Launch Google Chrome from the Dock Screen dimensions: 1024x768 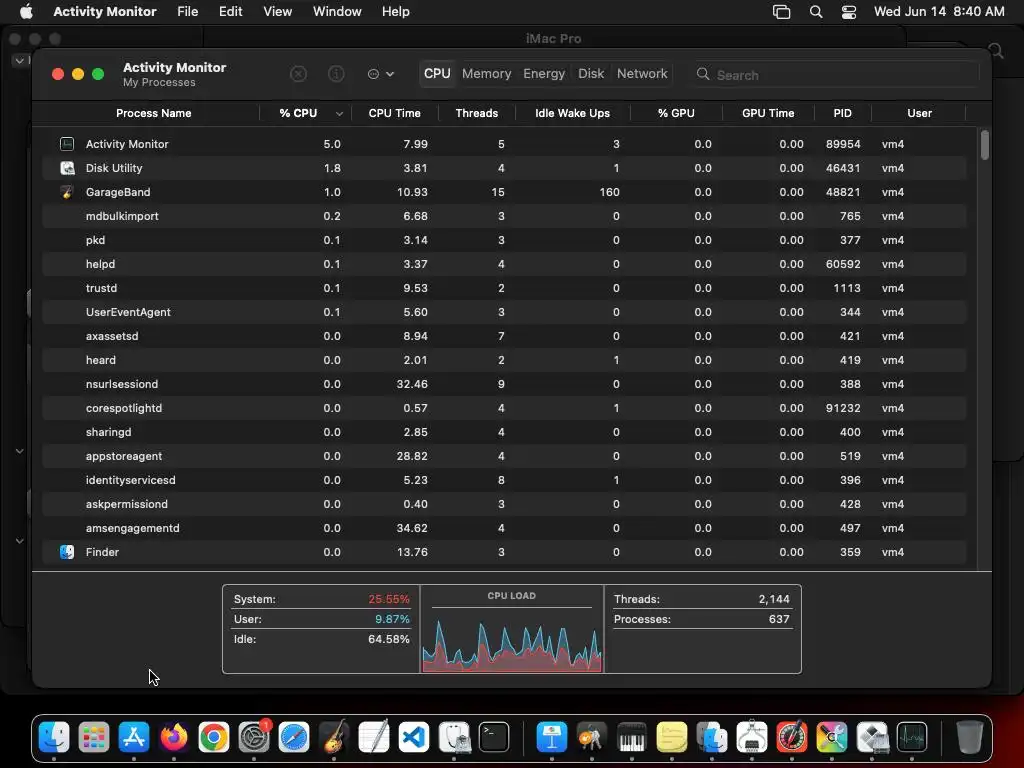pos(214,738)
